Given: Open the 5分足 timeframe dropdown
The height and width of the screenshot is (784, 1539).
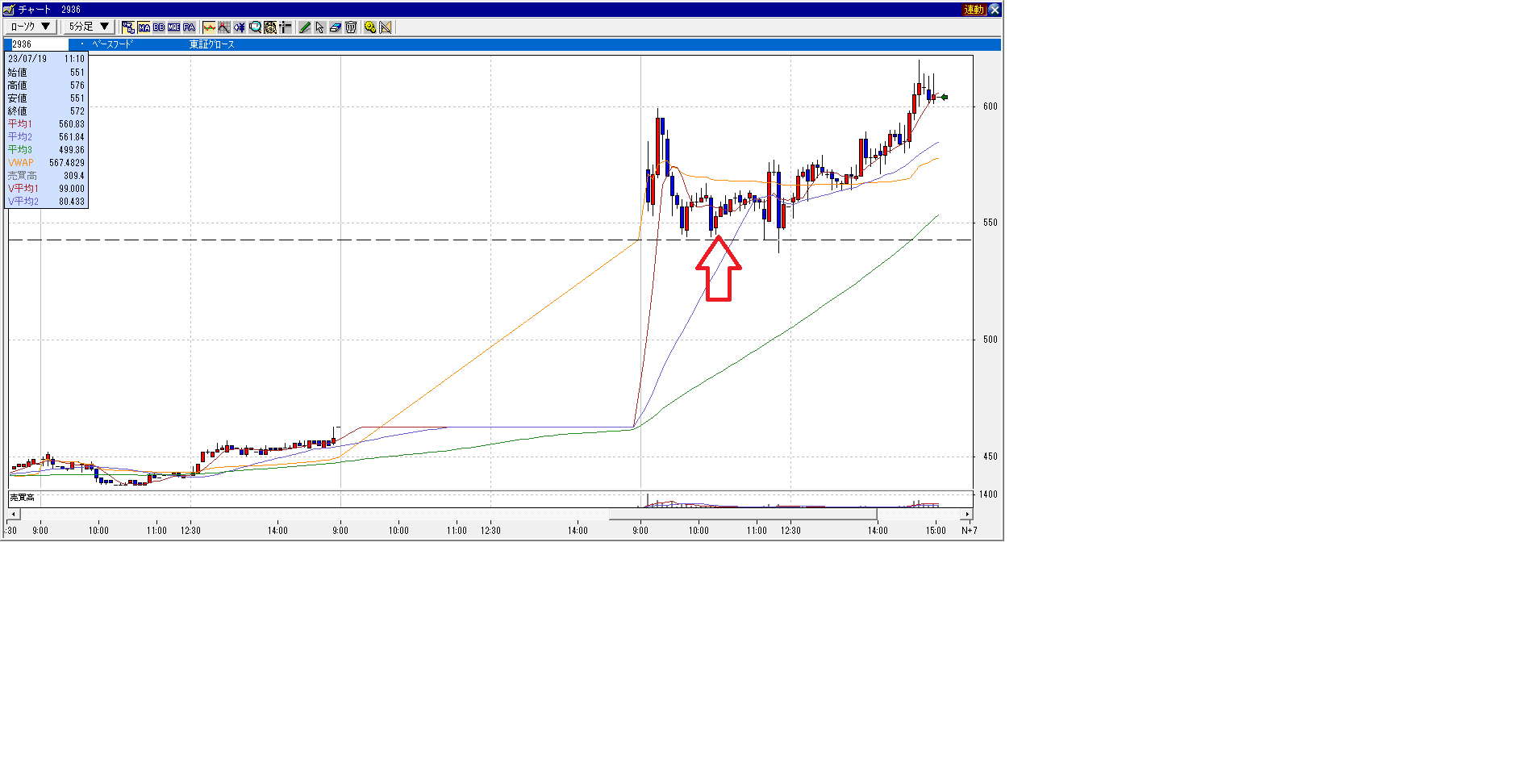Looking at the screenshot, I should pos(89,27).
